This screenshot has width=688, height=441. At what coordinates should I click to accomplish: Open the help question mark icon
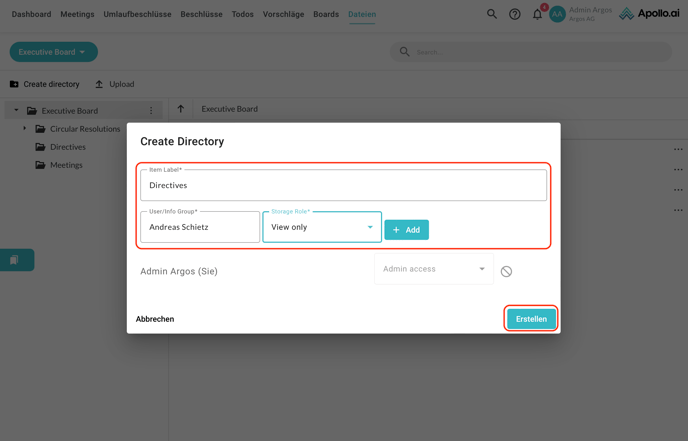pos(514,14)
